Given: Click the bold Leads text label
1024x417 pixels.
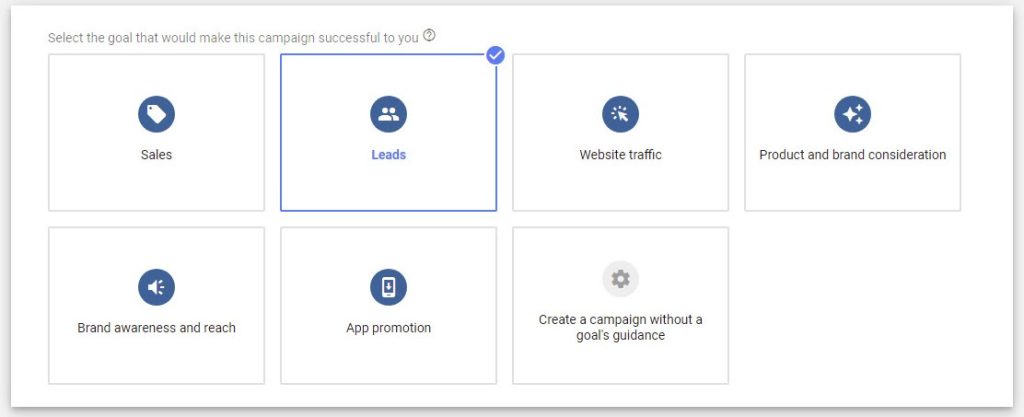Looking at the screenshot, I should [388, 155].
